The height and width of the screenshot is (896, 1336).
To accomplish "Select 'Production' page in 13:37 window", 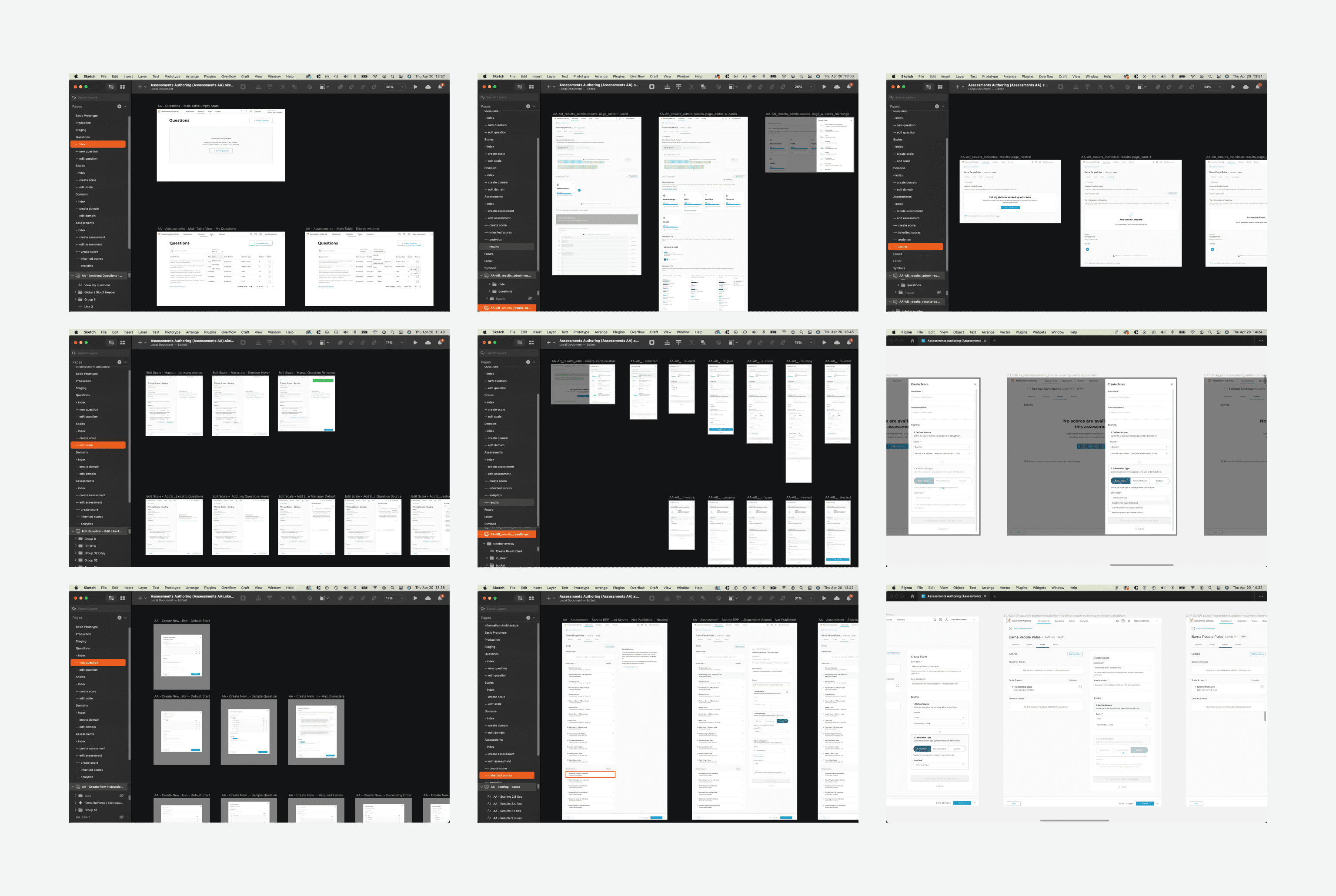I will click(83, 123).
